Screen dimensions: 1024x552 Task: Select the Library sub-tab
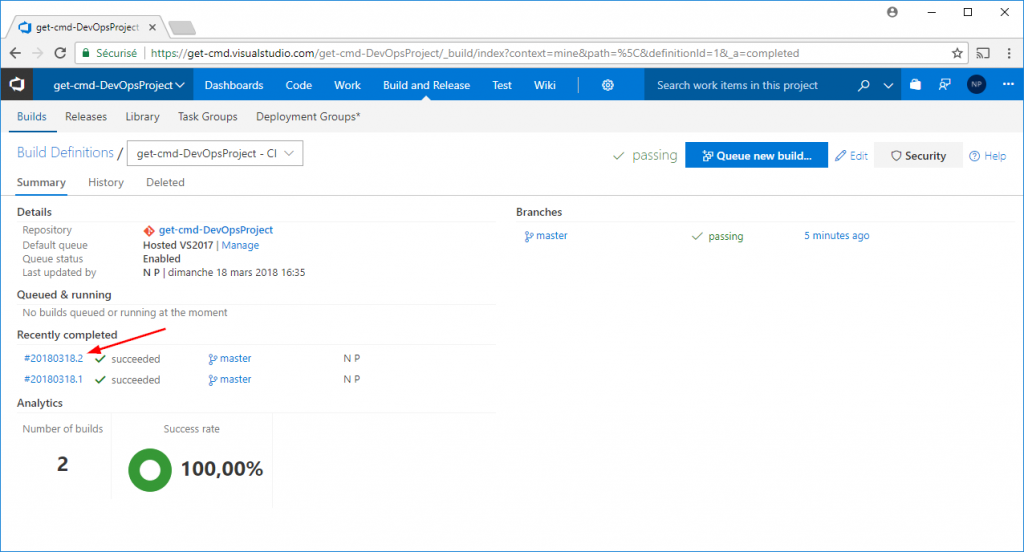(x=142, y=116)
